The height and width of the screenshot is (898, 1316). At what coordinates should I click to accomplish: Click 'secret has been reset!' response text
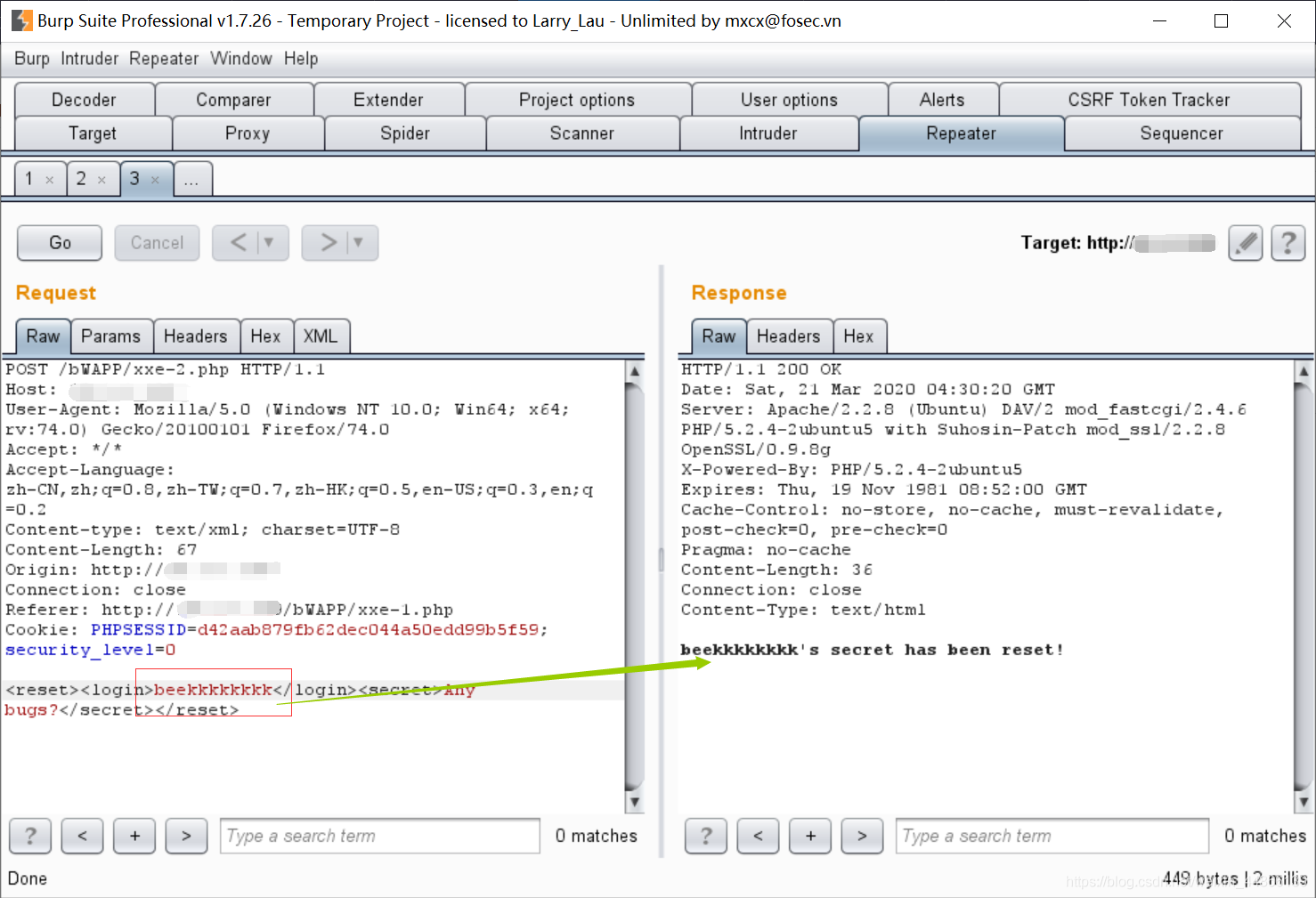tap(947, 650)
